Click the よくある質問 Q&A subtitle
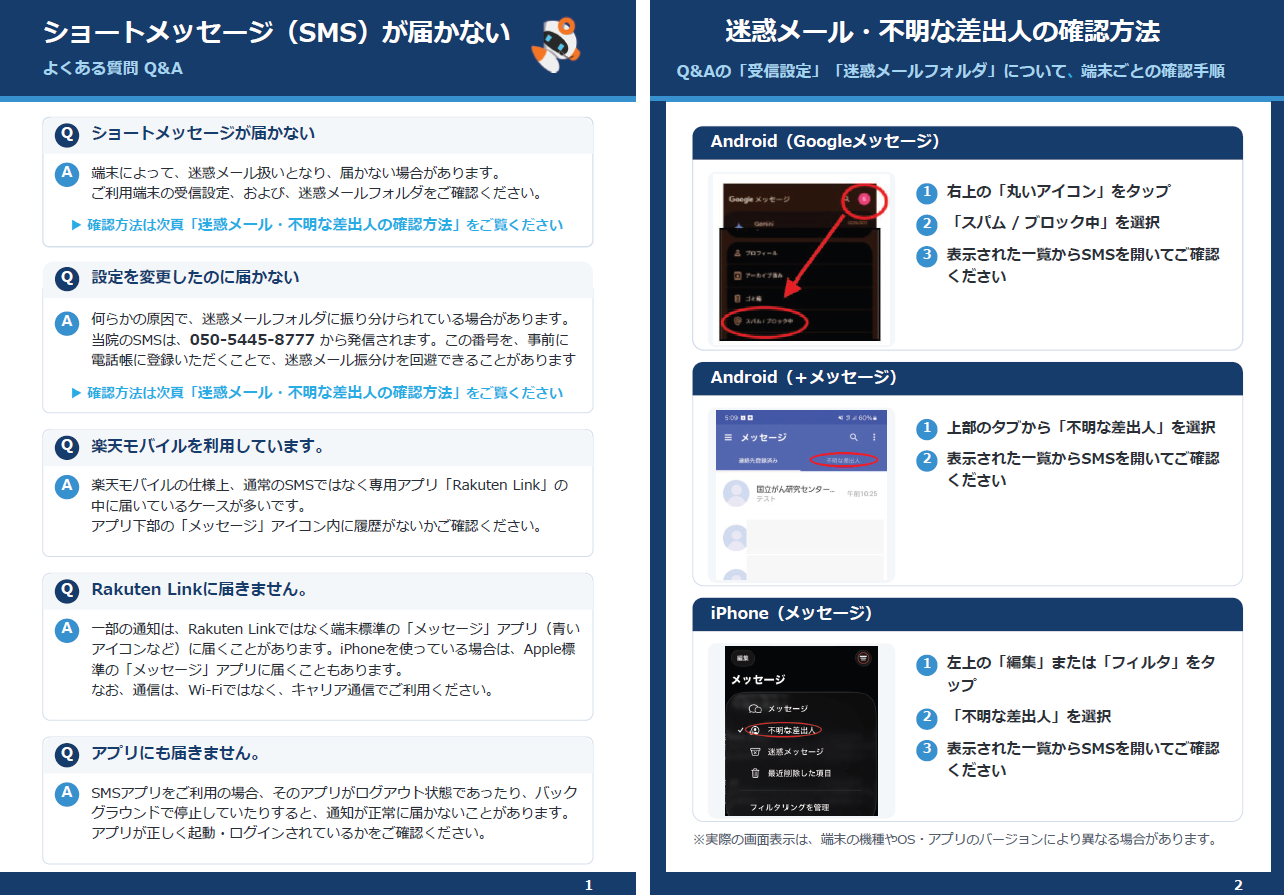Screen dimensions: 1284x895 (x=113, y=69)
